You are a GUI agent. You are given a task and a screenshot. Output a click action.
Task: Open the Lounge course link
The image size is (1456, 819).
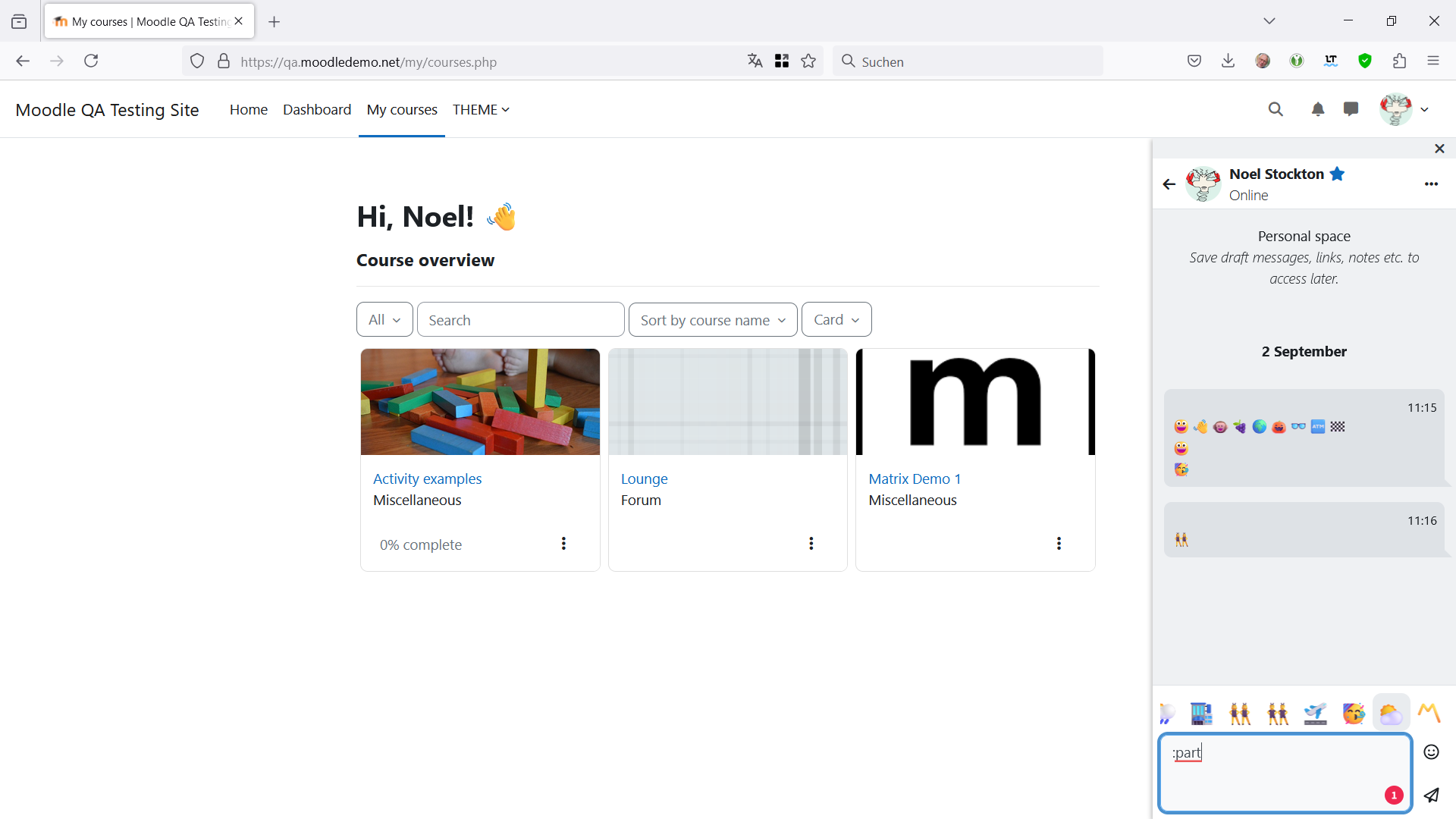pyautogui.click(x=644, y=479)
